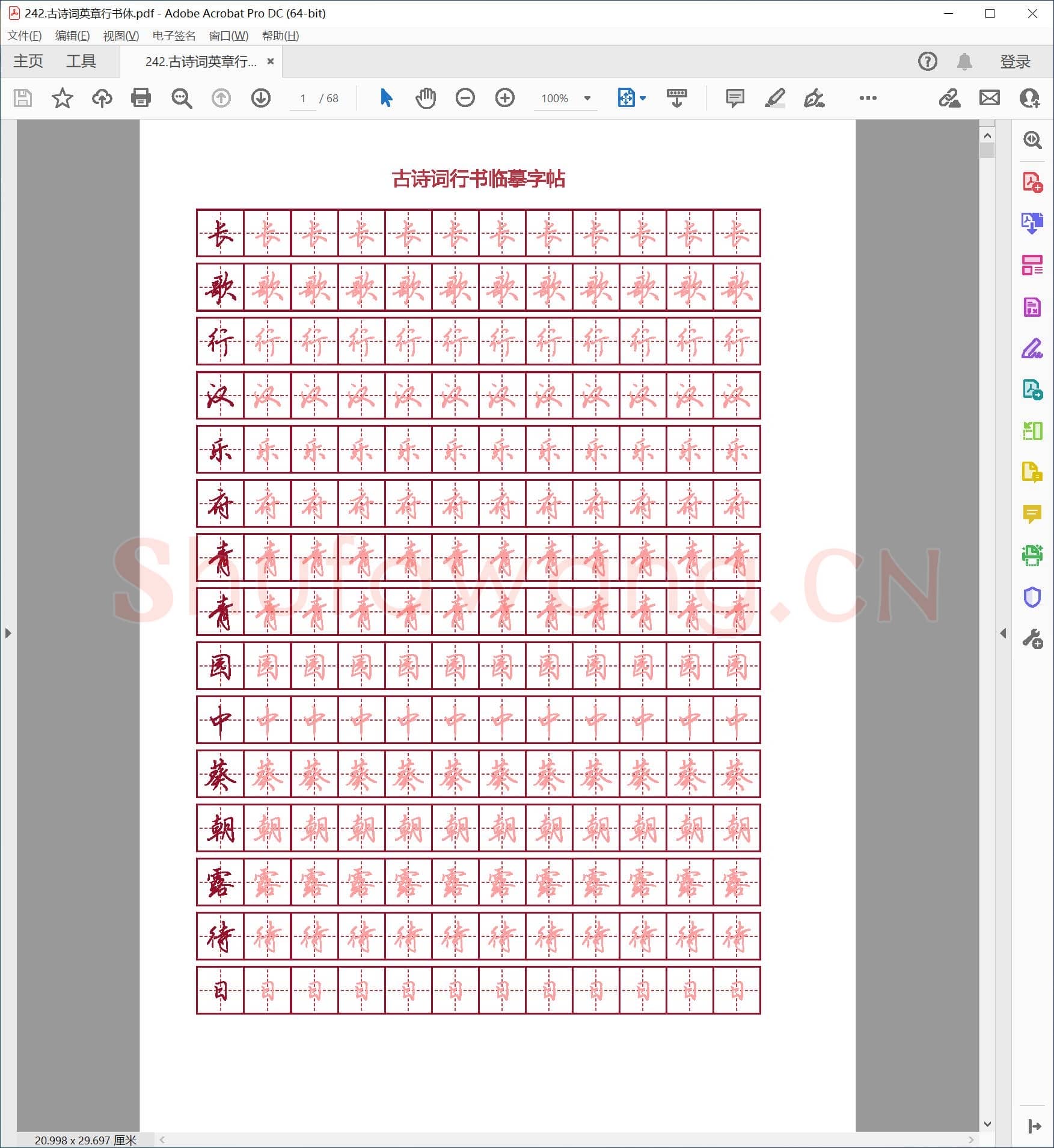This screenshot has width=1054, height=1148.
Task: Bookmark file with star icon
Action: coord(62,98)
